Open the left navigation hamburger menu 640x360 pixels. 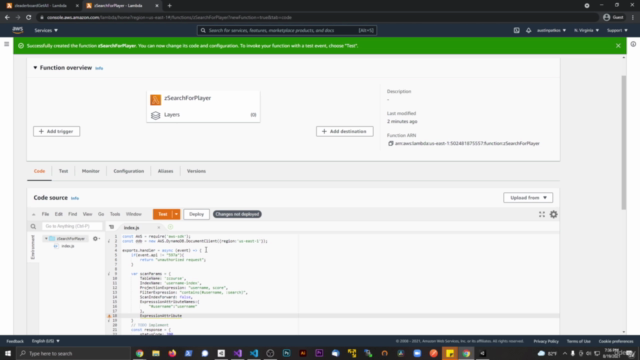coord(7,44)
